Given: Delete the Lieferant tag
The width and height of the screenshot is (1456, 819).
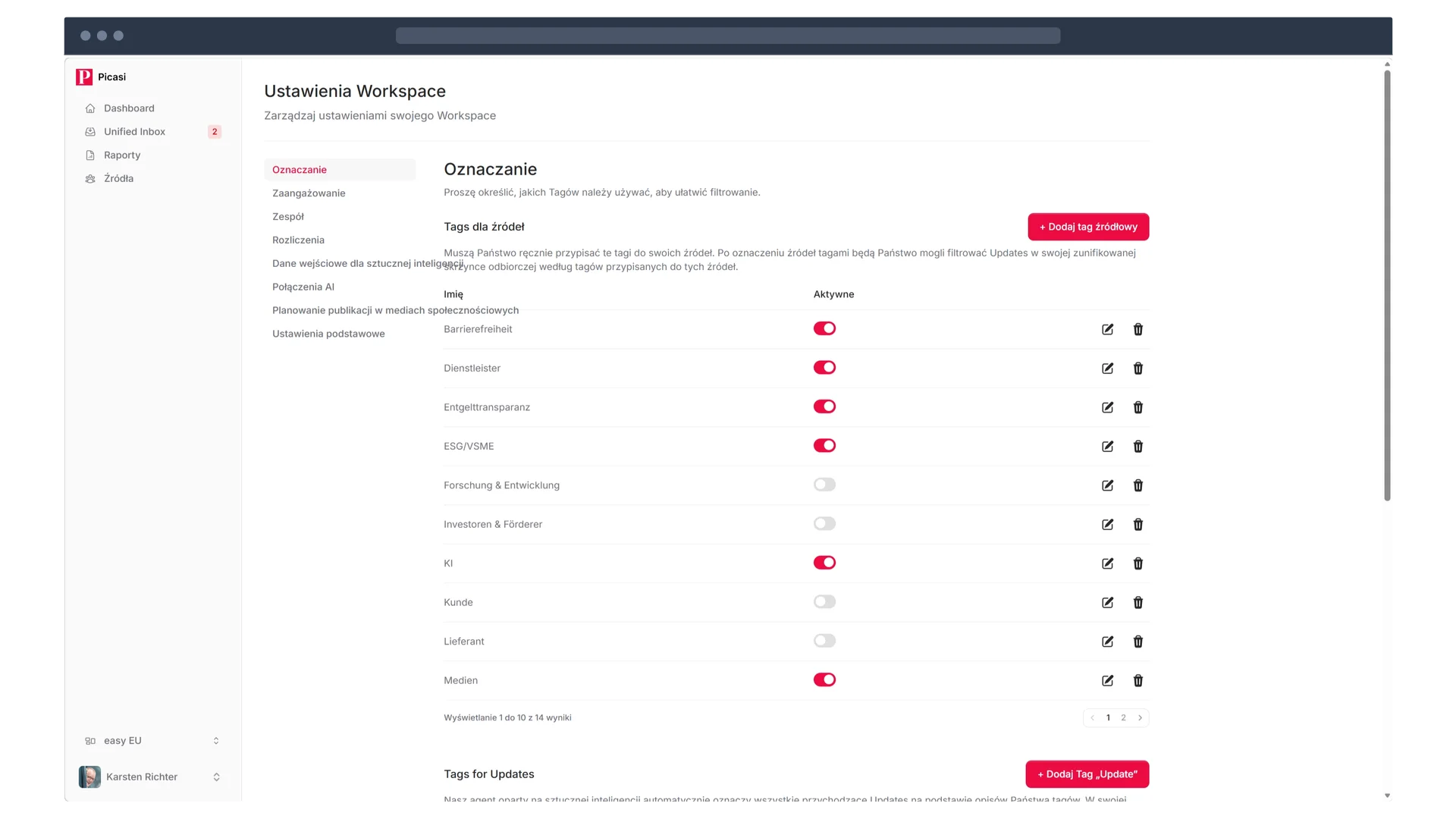Looking at the screenshot, I should click(1137, 642).
